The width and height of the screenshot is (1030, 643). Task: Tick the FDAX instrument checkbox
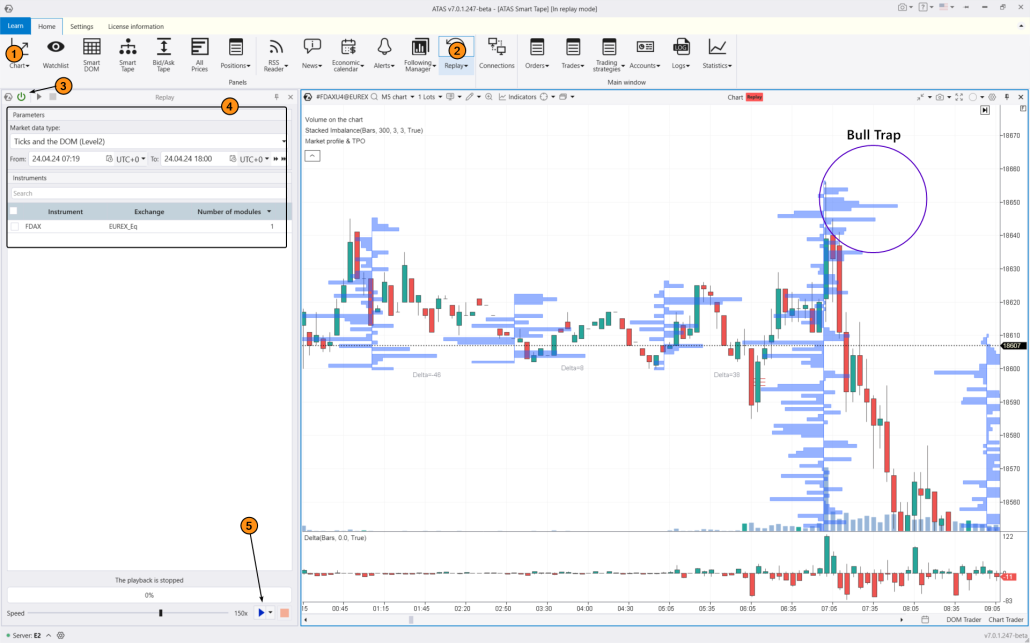pos(14,226)
